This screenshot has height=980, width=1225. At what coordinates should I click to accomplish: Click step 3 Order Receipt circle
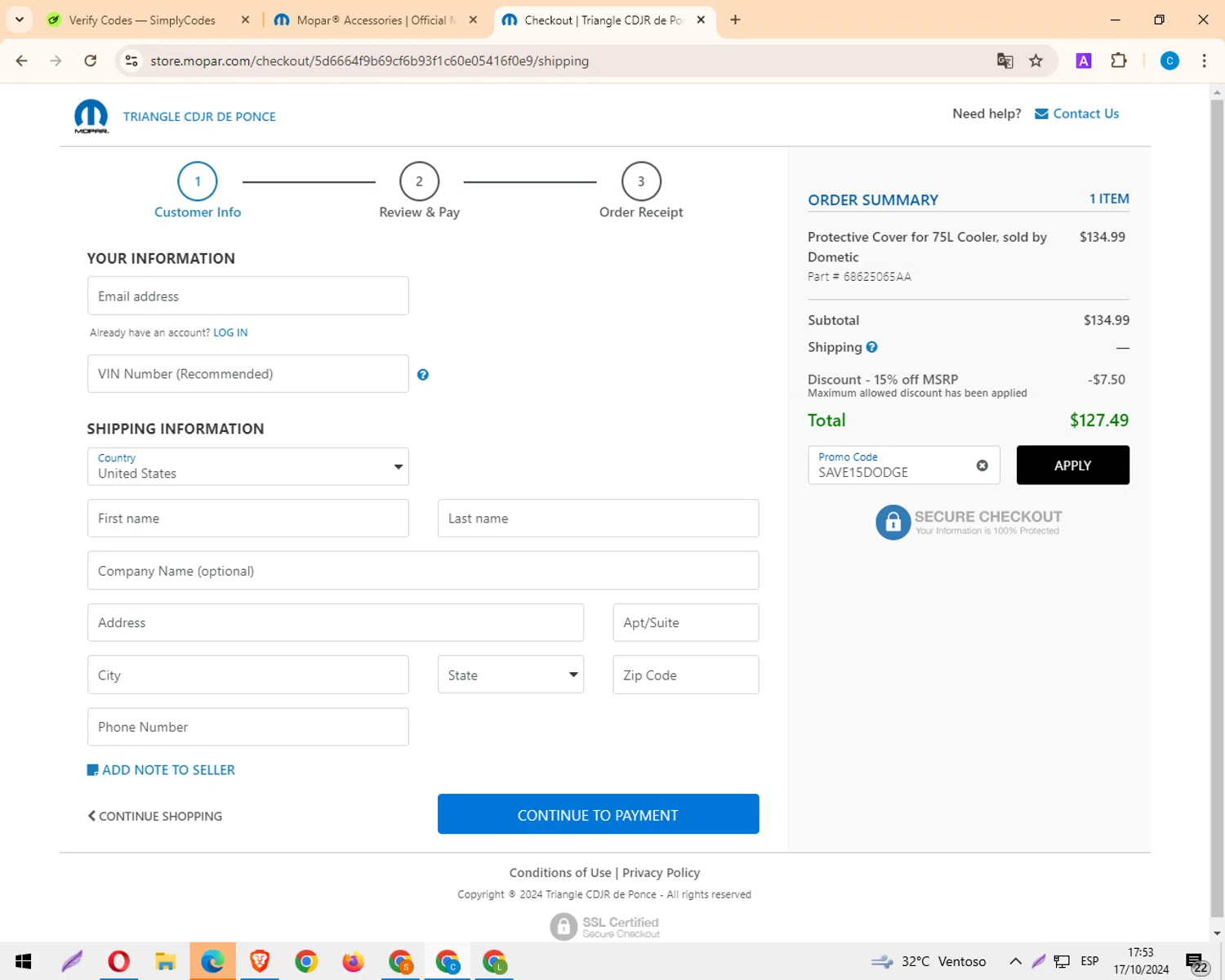(x=641, y=181)
